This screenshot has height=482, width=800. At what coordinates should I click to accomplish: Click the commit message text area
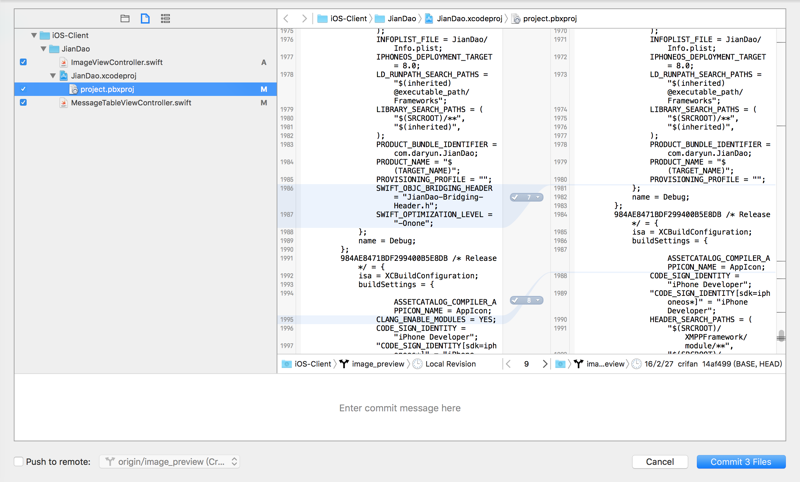(x=400, y=408)
